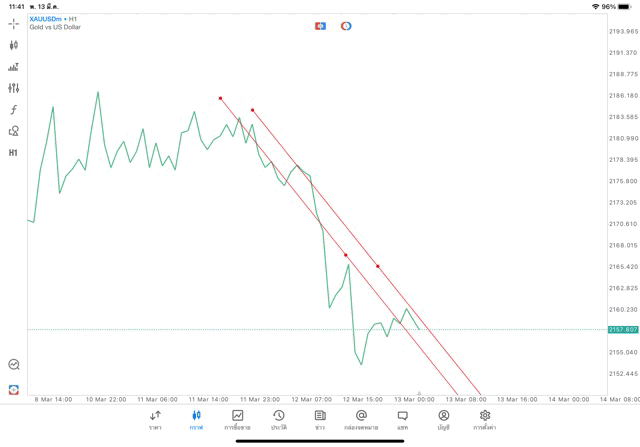The image size is (640, 447).
Task: Open the History tab with clock icon
Action: (x=279, y=420)
